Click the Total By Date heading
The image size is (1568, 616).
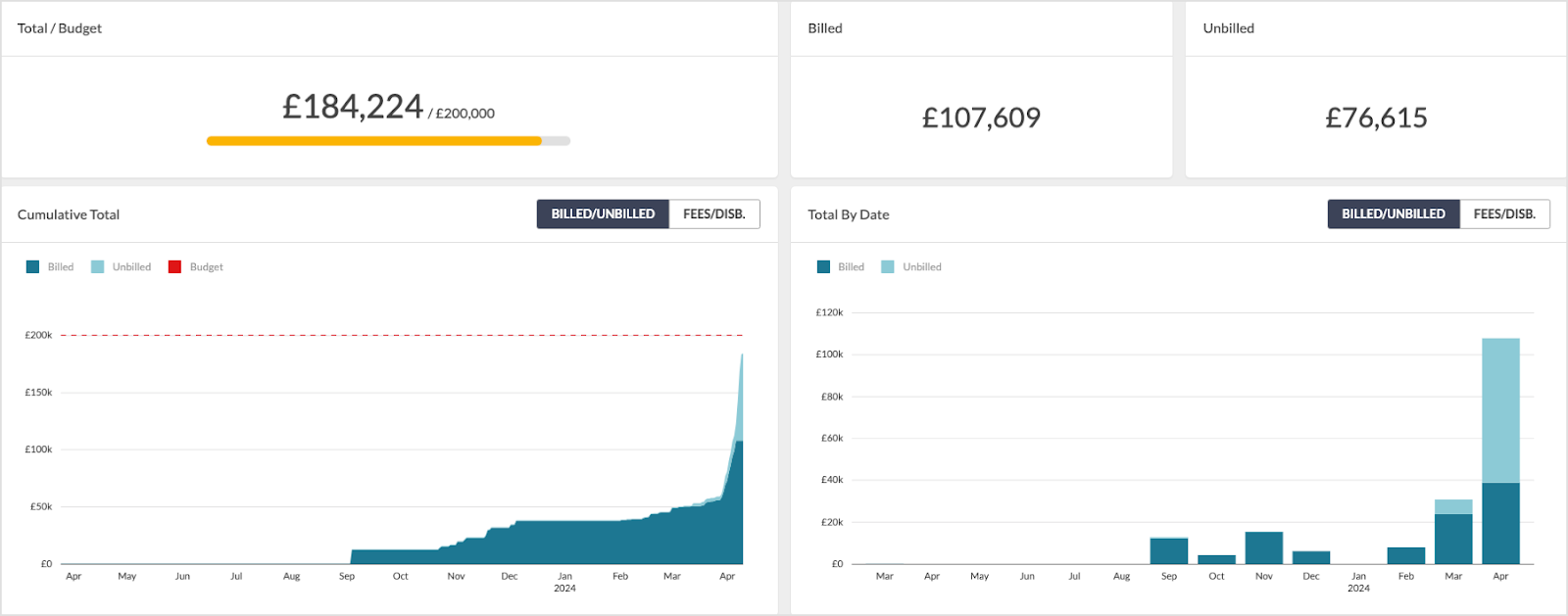(x=849, y=214)
